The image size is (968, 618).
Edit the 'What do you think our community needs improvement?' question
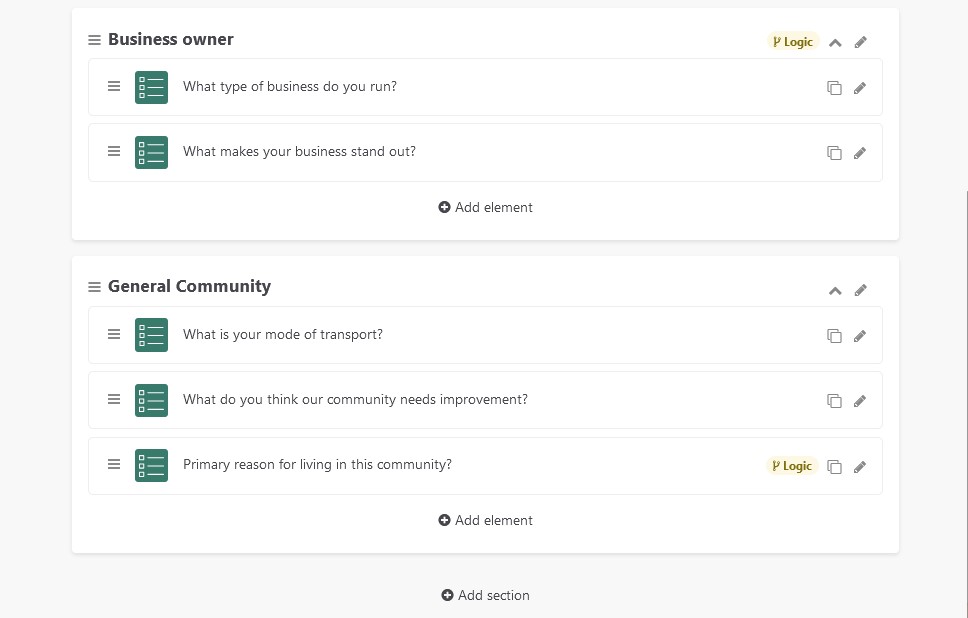(x=860, y=401)
